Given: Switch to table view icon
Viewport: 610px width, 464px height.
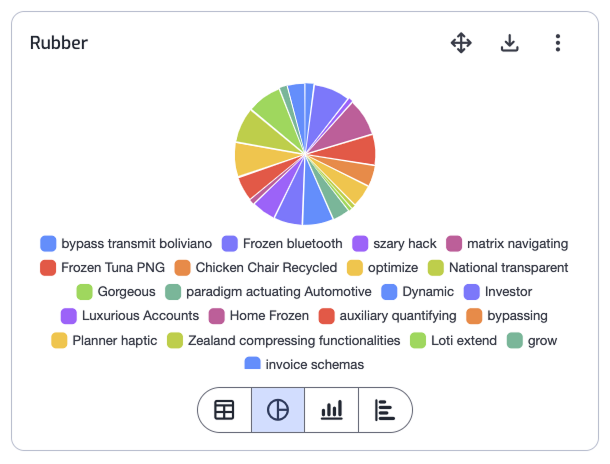Looking at the screenshot, I should [x=224, y=410].
